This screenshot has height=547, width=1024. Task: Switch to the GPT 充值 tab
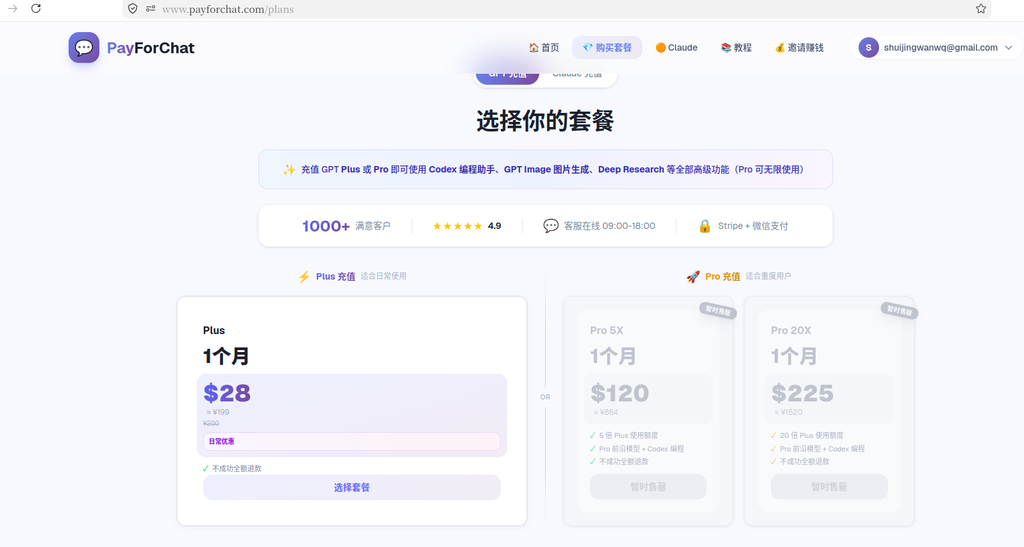507,76
